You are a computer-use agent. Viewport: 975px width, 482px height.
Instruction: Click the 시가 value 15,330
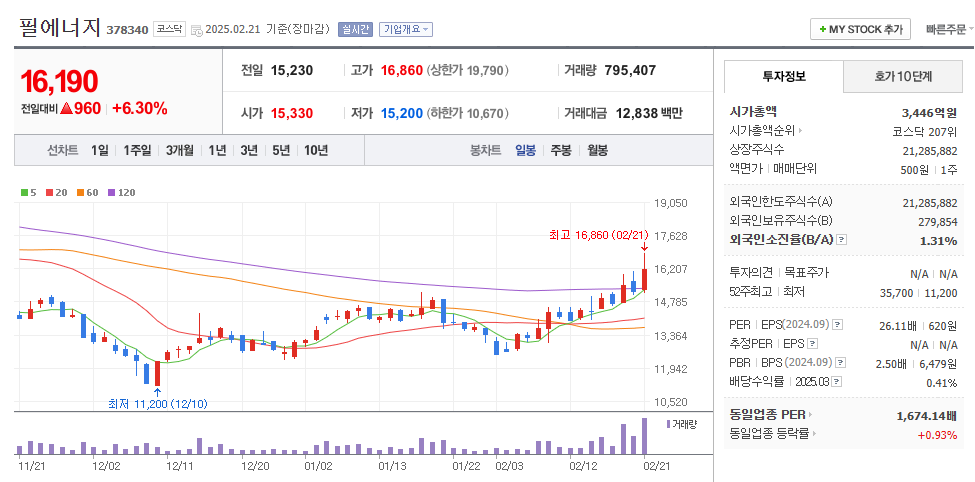(292, 113)
